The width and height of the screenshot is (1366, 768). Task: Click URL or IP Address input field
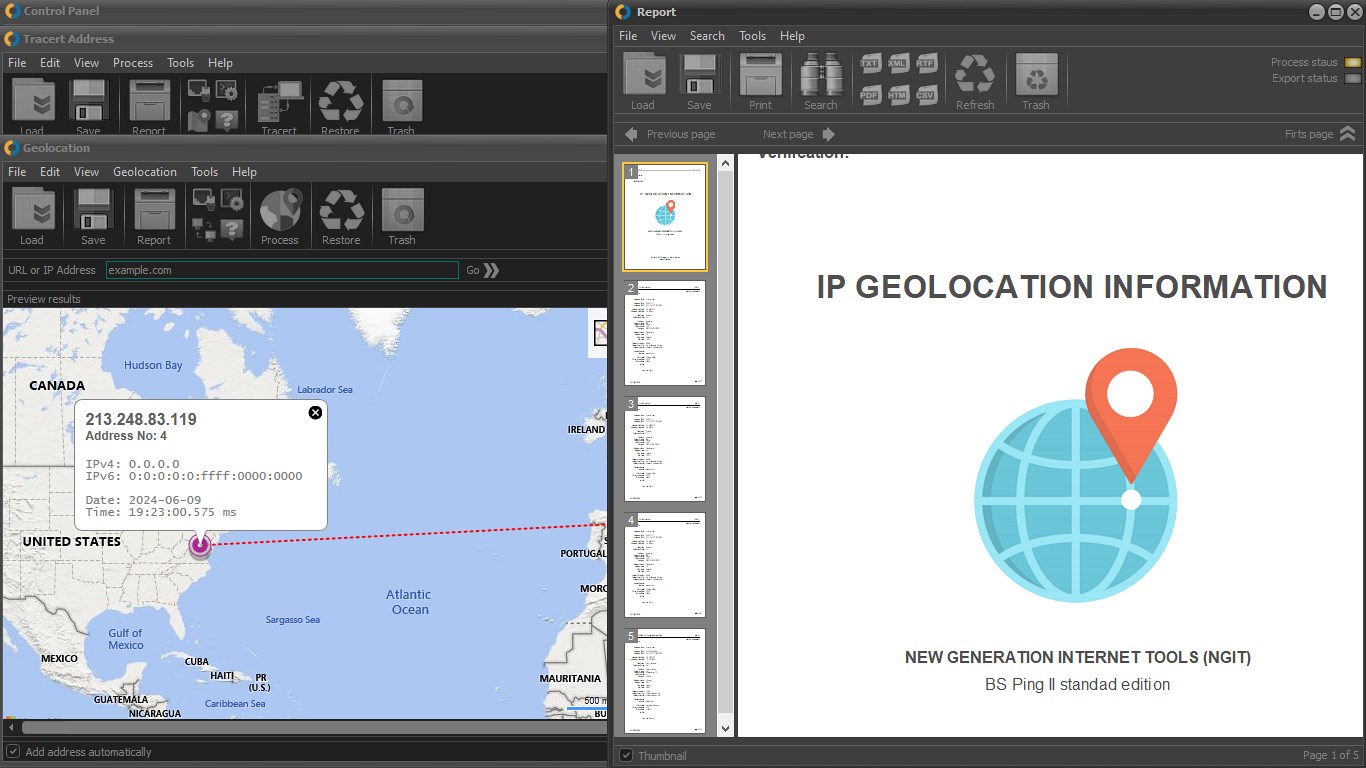(x=282, y=270)
